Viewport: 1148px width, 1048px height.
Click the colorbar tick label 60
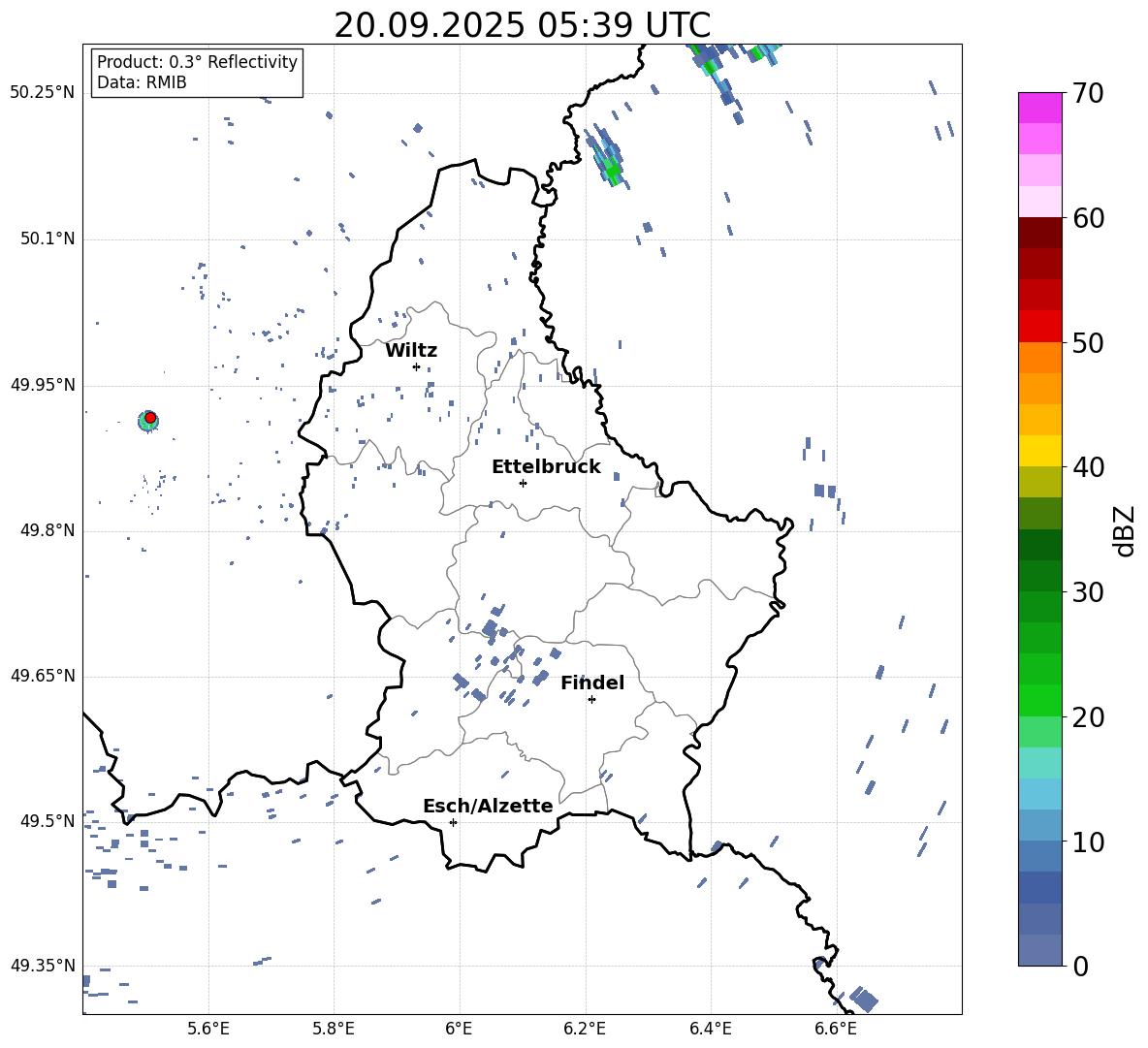pos(1088,218)
